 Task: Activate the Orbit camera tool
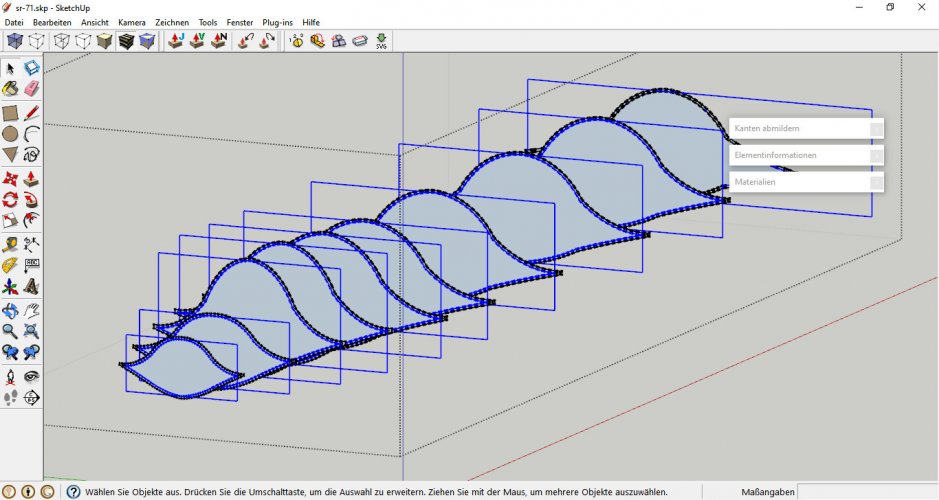[x=10, y=310]
